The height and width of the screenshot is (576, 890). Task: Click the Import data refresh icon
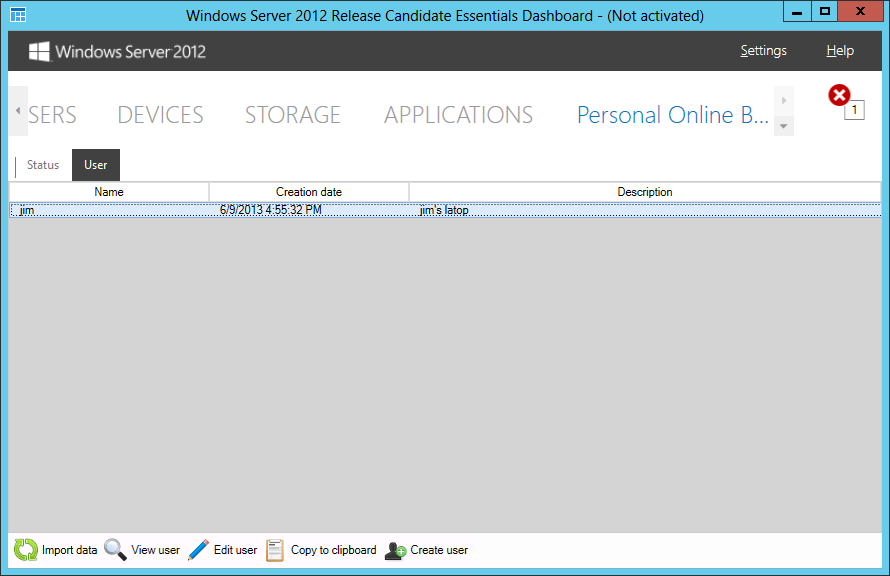(x=26, y=550)
